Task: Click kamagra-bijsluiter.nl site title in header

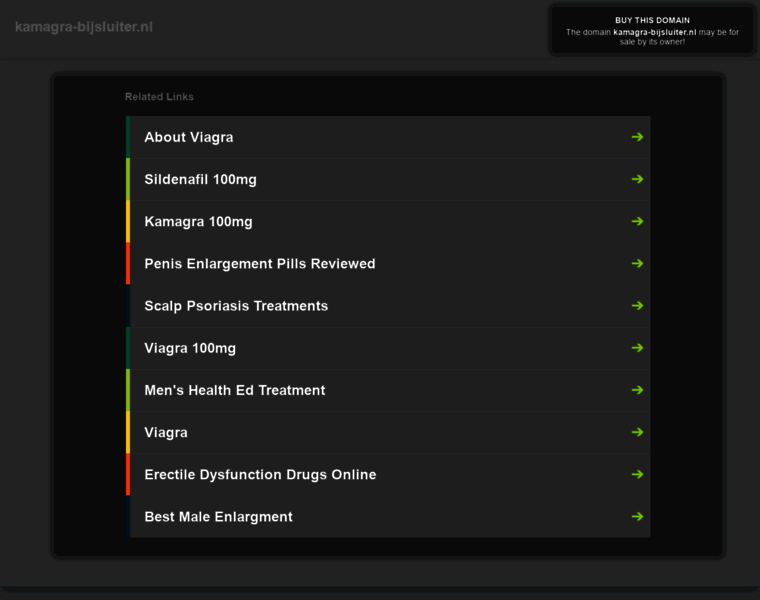Action: pyautogui.click(x=84, y=27)
